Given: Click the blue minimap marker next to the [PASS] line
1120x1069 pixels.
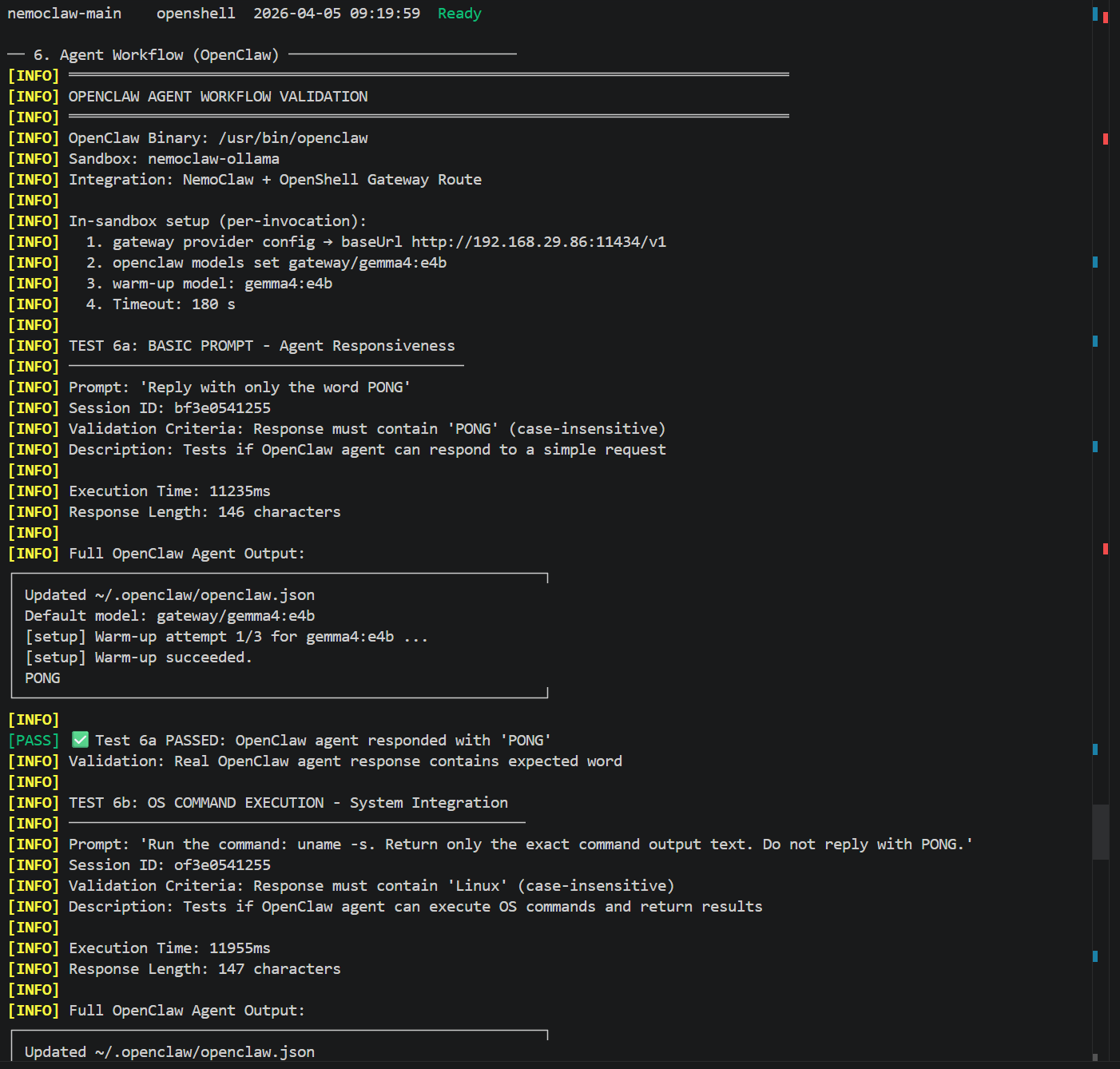Looking at the screenshot, I should coord(1095,749).
